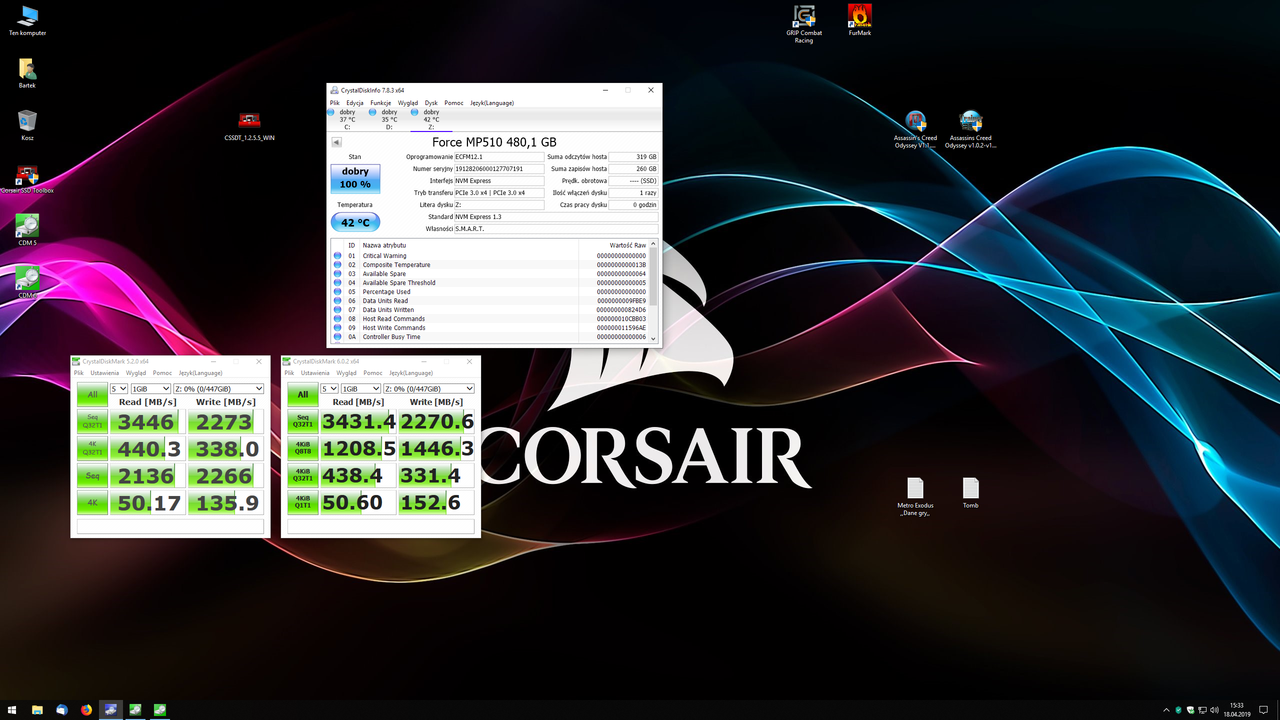Launch FurMark desktop shortcut
The height and width of the screenshot is (720, 1280).
coord(860,20)
